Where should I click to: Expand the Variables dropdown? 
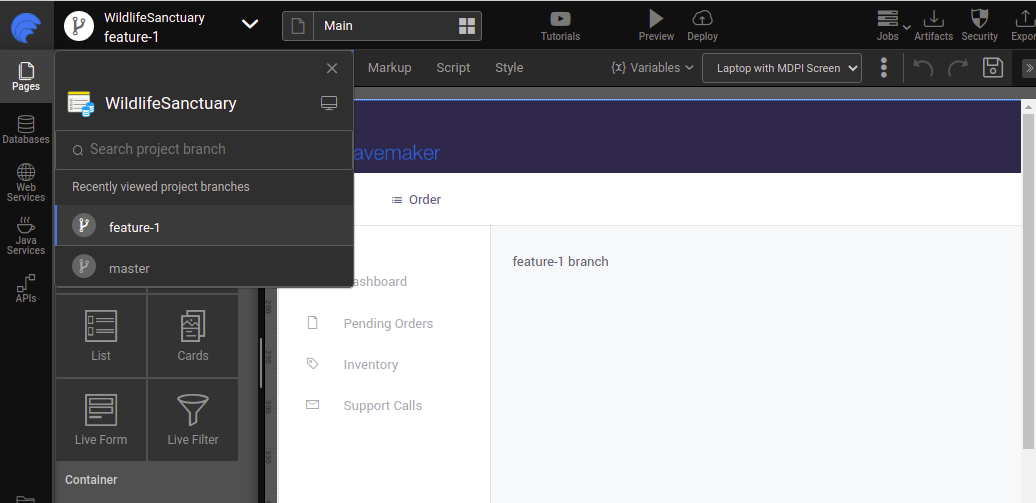tap(652, 68)
